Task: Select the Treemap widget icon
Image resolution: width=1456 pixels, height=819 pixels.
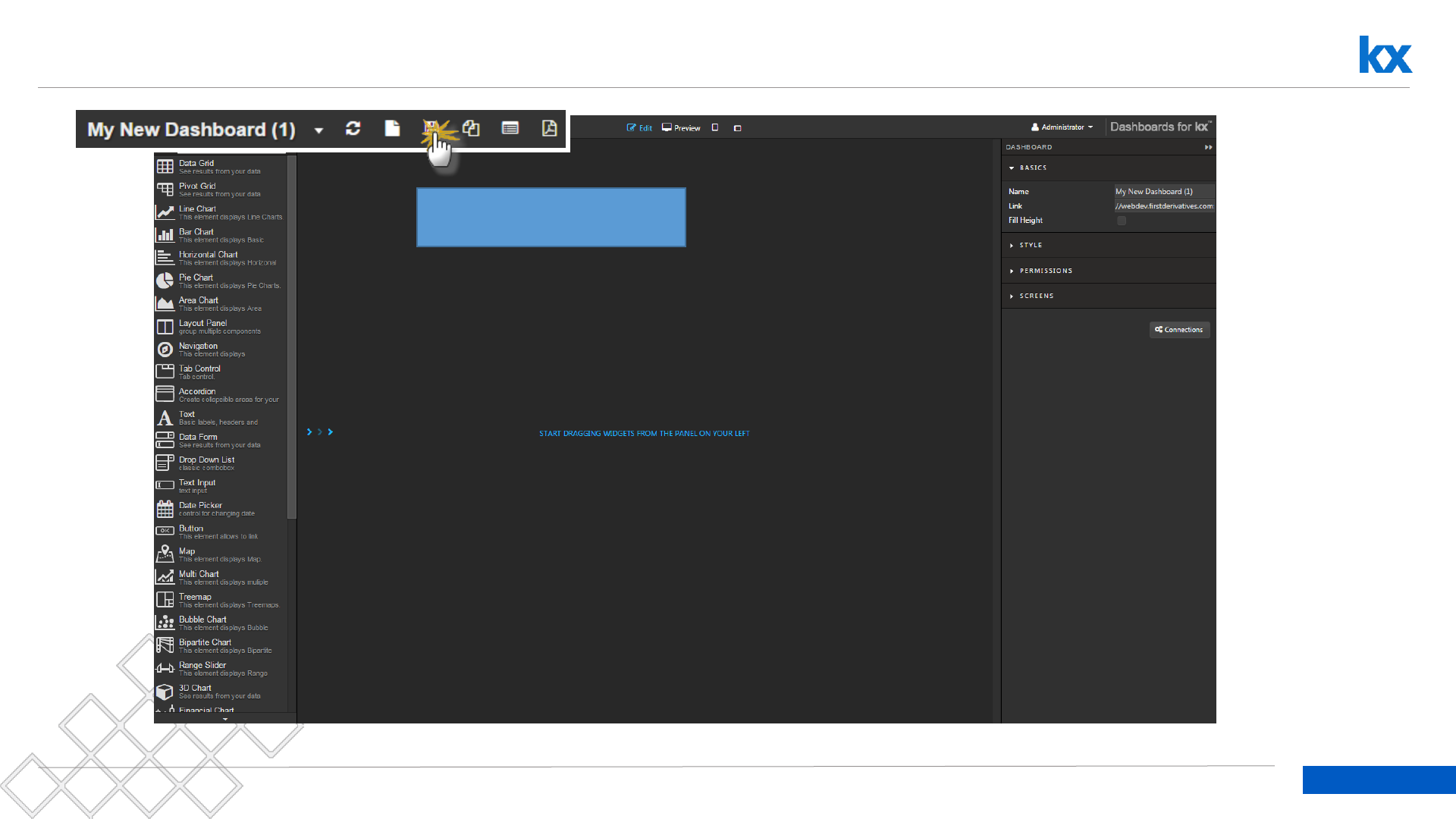Action: coord(165,600)
